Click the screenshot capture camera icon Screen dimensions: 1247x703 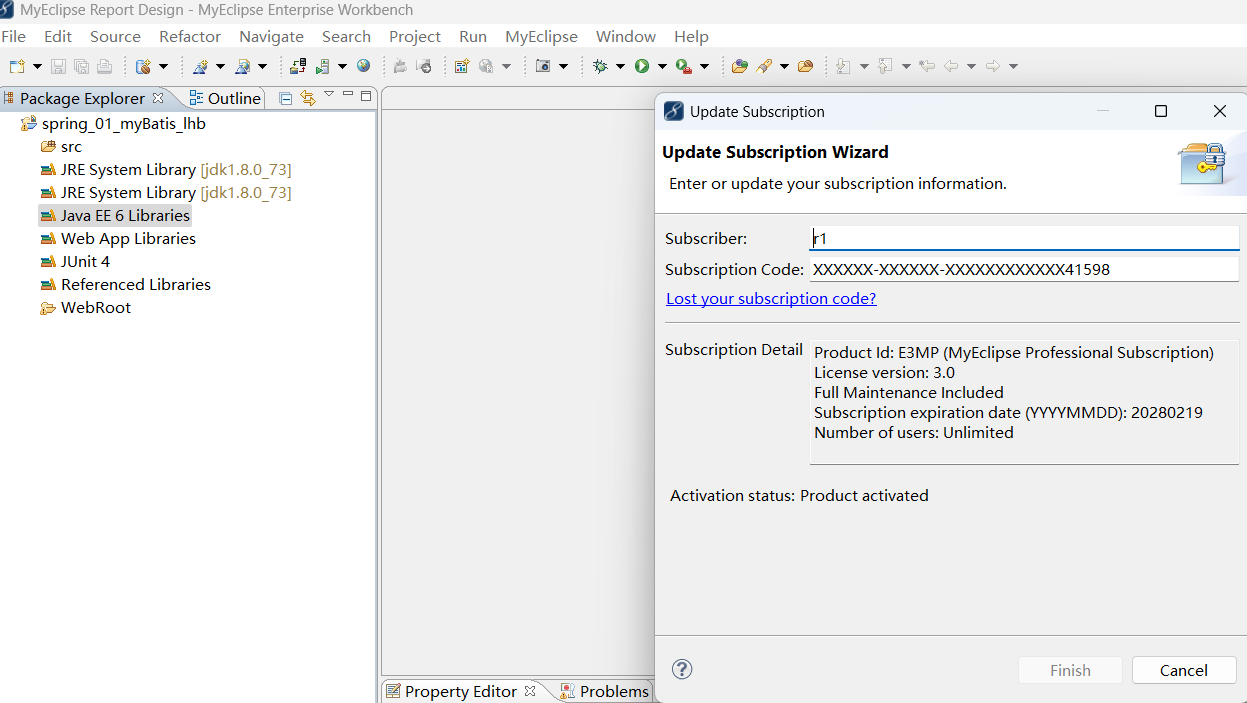tap(543, 66)
